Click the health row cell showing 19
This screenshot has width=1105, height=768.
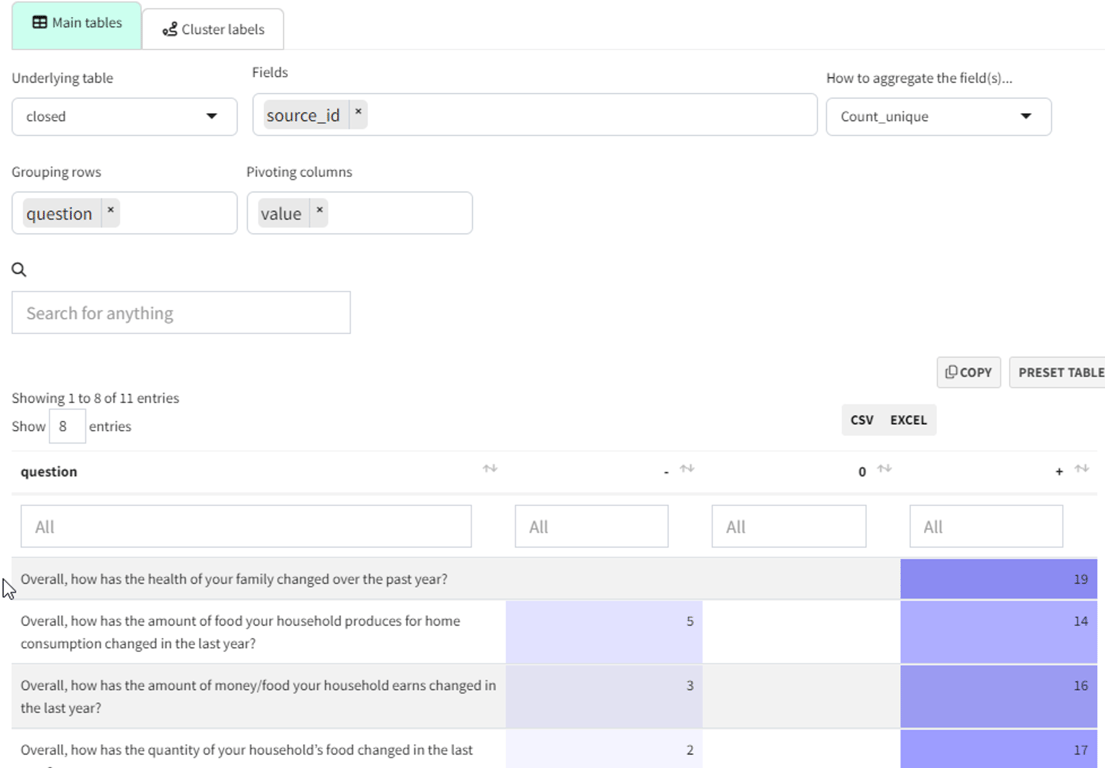point(998,579)
